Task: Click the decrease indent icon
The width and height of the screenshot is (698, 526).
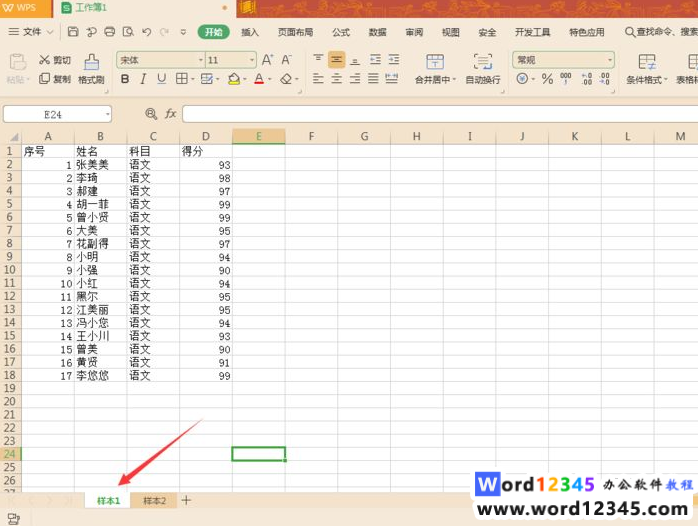Action: point(375,60)
